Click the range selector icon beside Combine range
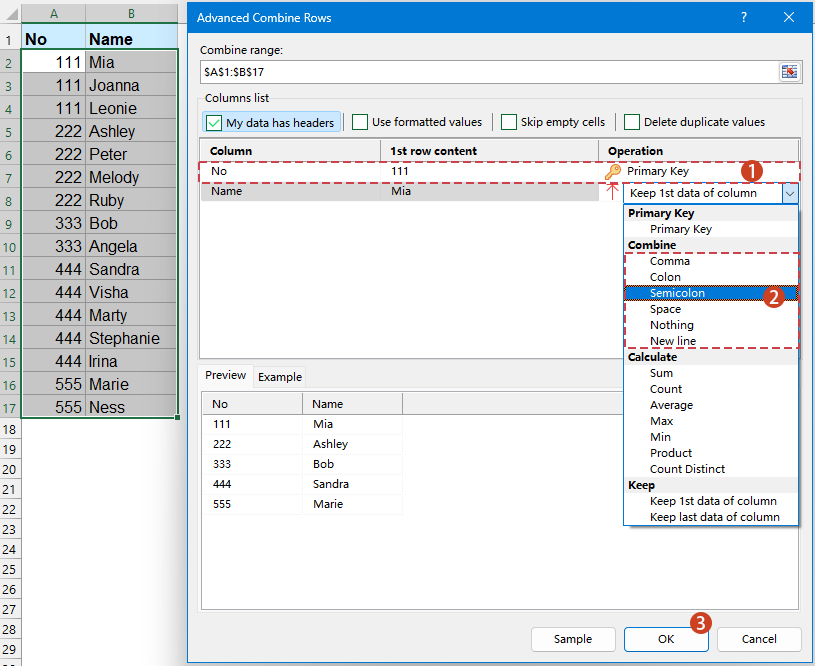The image size is (815, 666). coord(789,72)
